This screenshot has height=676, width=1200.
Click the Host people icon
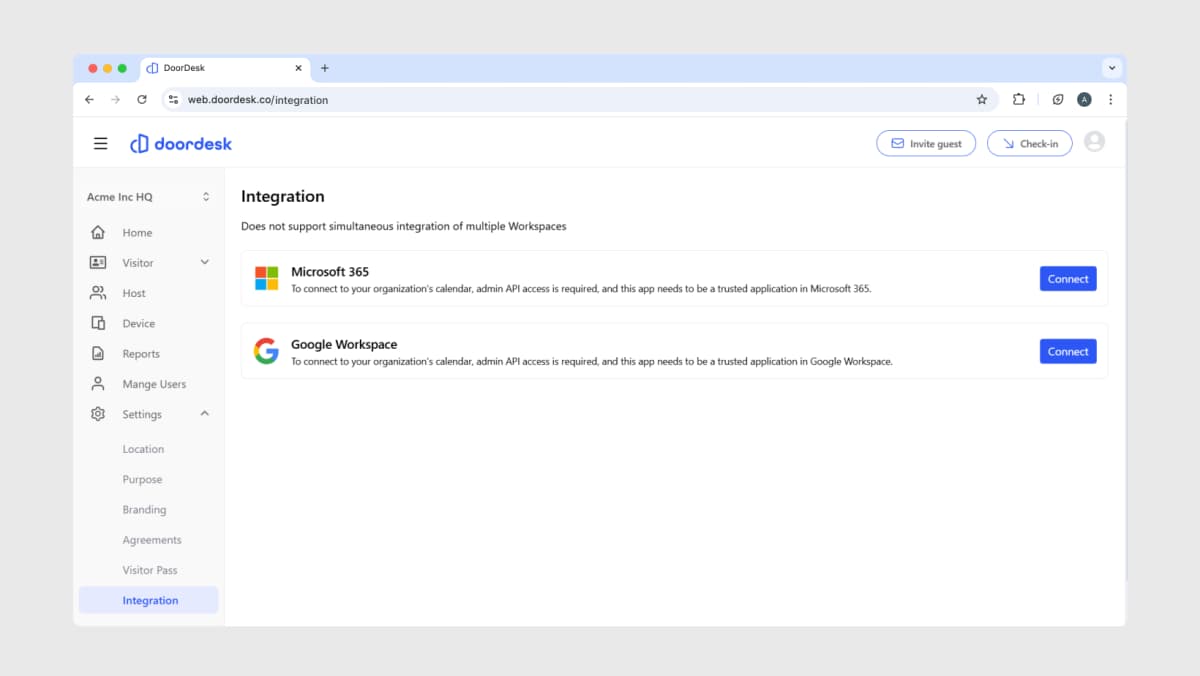click(98, 293)
